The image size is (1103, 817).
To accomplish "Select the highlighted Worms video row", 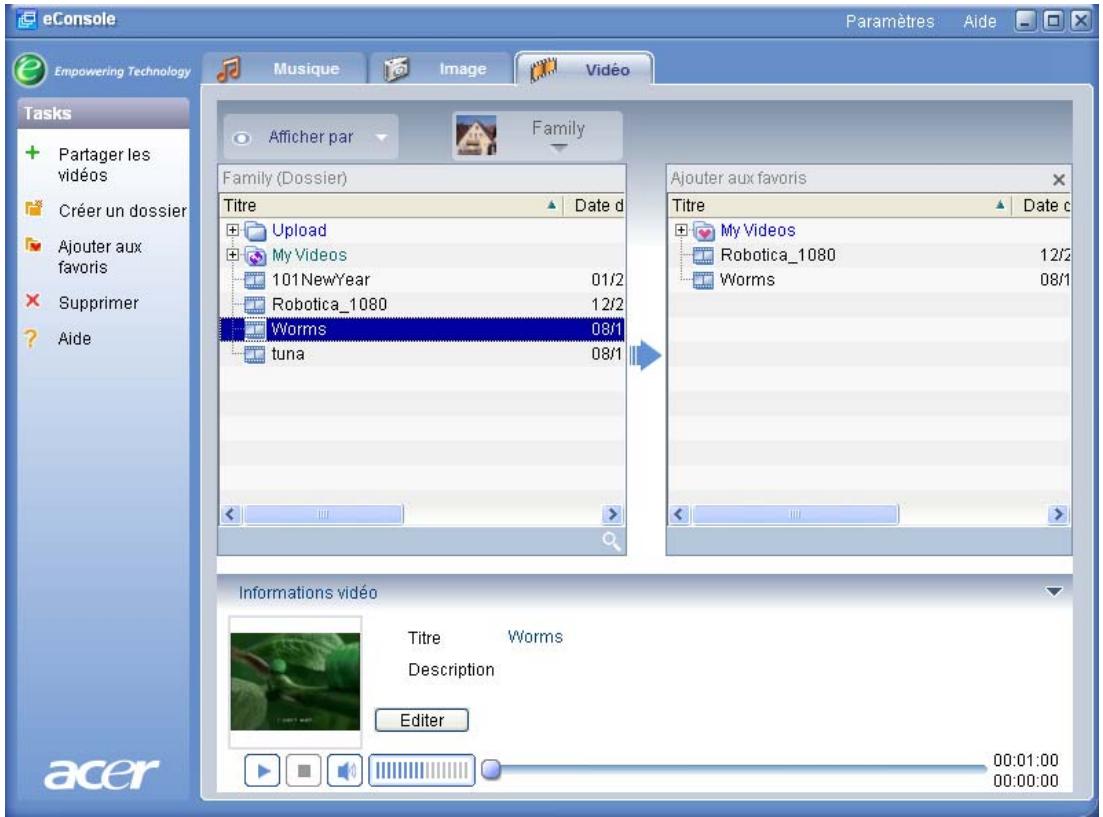I will click(x=422, y=329).
